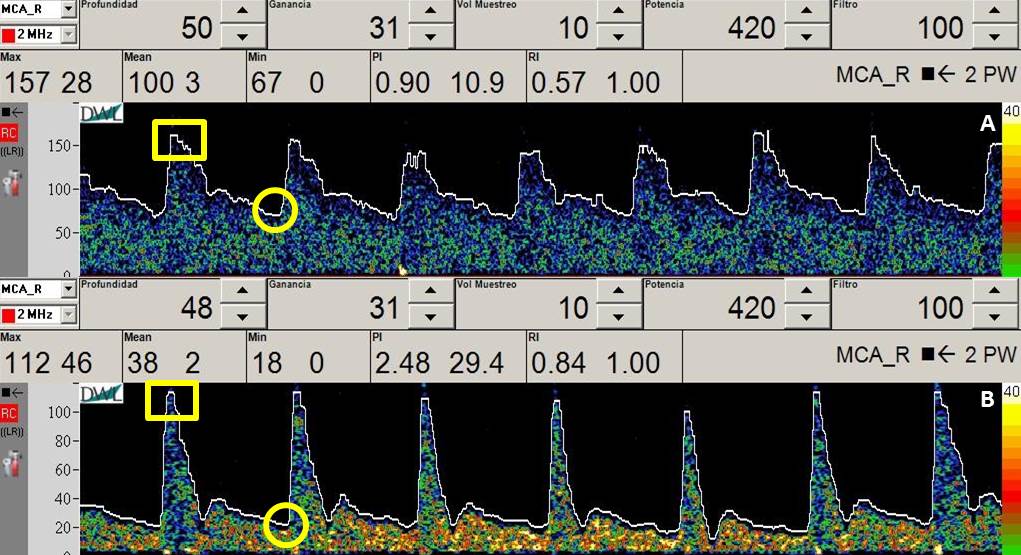Click flow direction arrow icon in upper sidebar
The height and width of the screenshot is (555, 1021).
[x=11, y=113]
